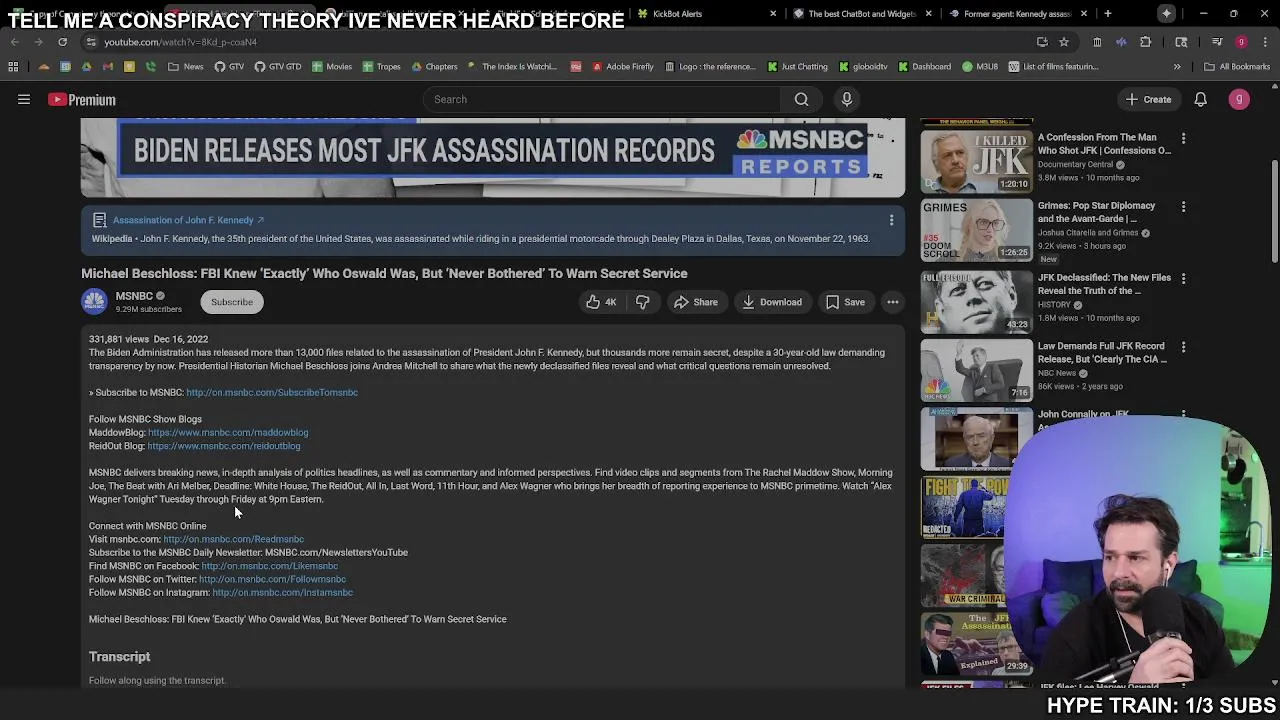Open the Grimes Pop Star Diplomacy thumbnail
Image resolution: width=1280 pixels, height=720 pixels.
[976, 230]
